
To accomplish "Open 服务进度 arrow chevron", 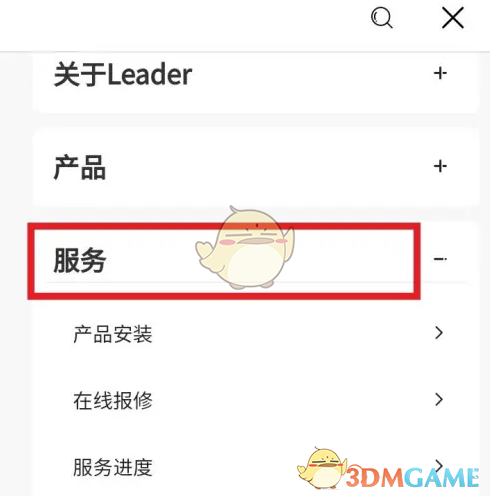I will click(x=439, y=464).
